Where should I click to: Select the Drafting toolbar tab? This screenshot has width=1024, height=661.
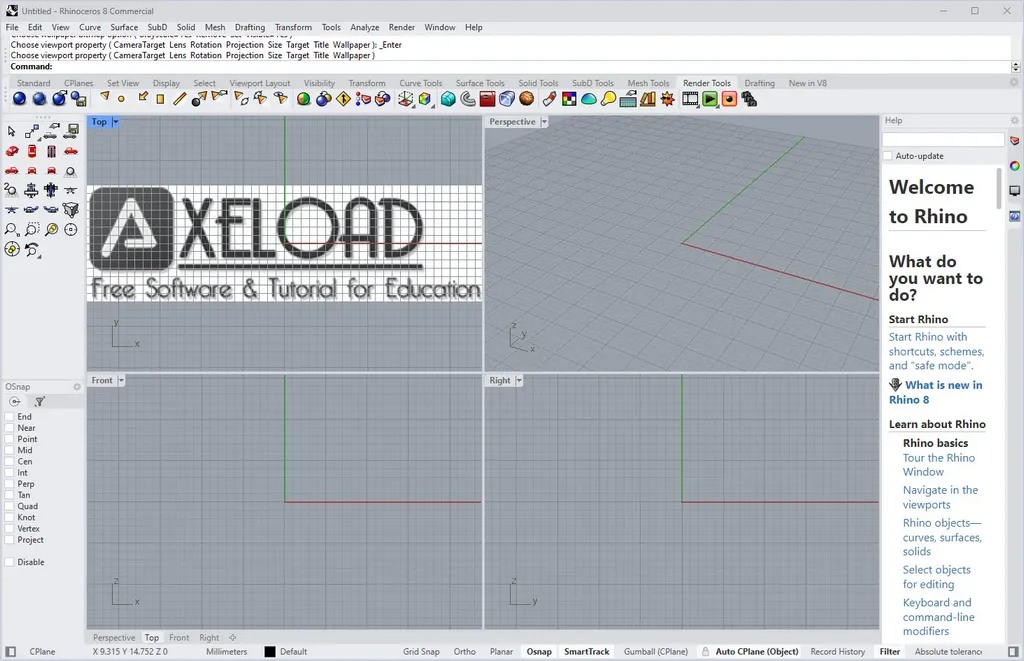click(760, 83)
